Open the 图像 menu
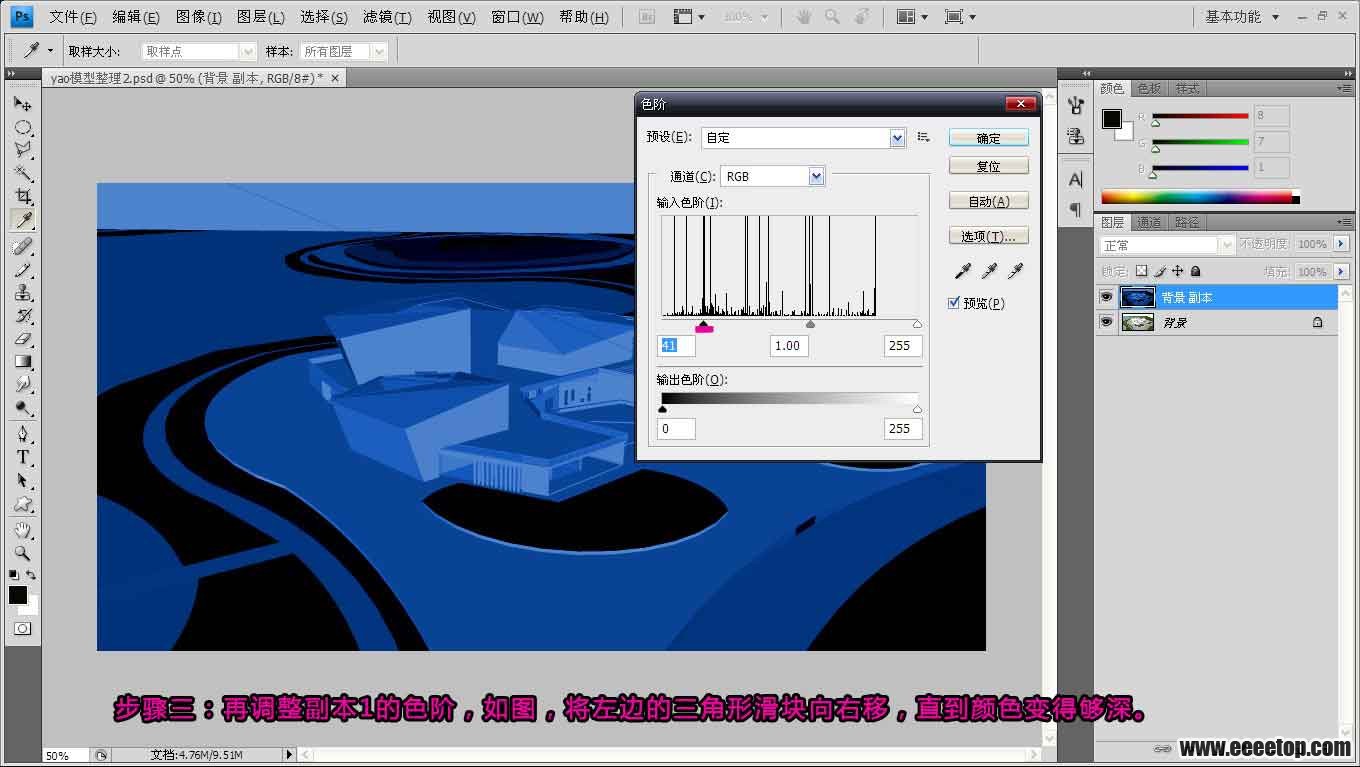Image resolution: width=1360 pixels, height=767 pixels. pyautogui.click(x=198, y=17)
